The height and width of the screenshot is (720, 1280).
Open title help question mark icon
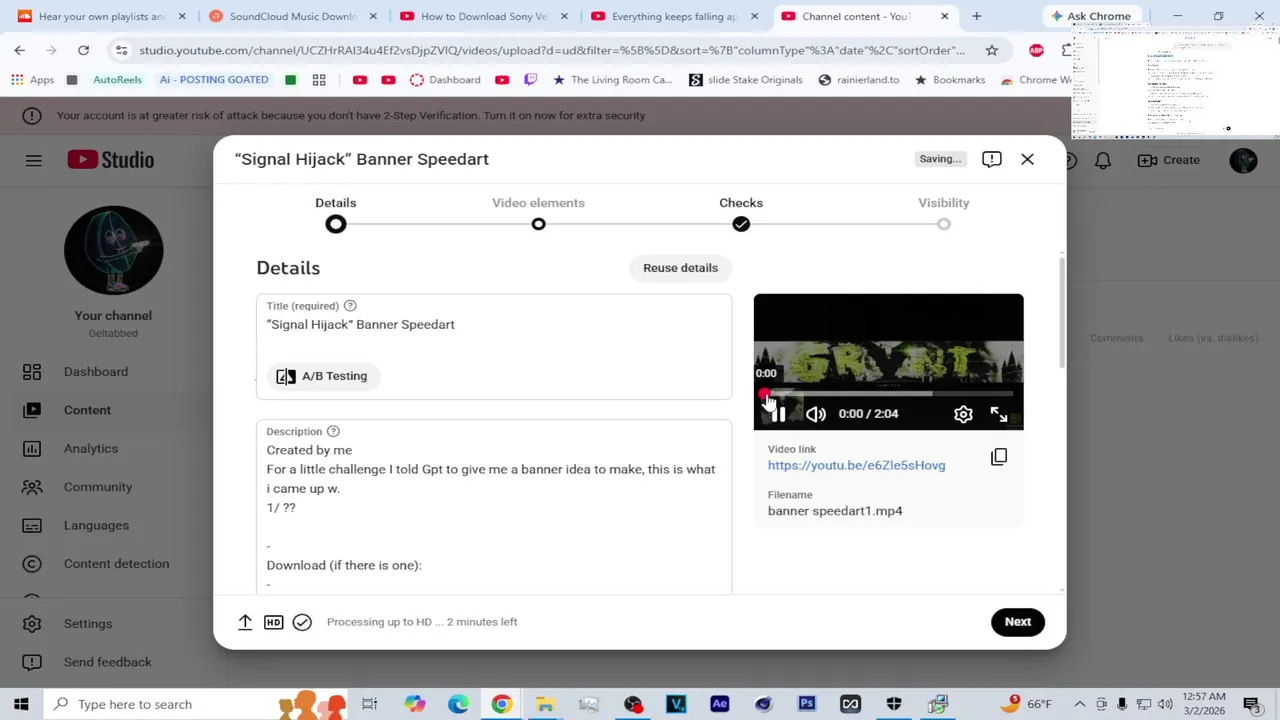350,306
